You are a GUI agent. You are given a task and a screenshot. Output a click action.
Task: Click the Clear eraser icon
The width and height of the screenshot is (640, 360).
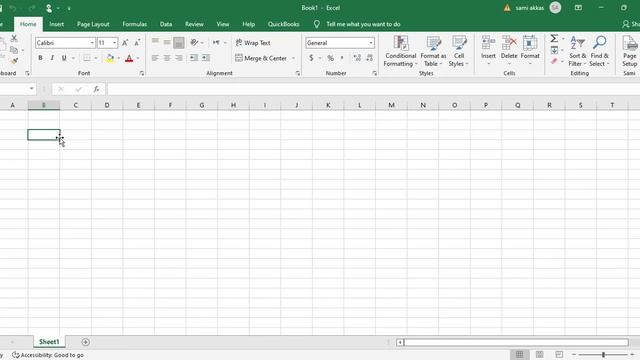click(554, 61)
